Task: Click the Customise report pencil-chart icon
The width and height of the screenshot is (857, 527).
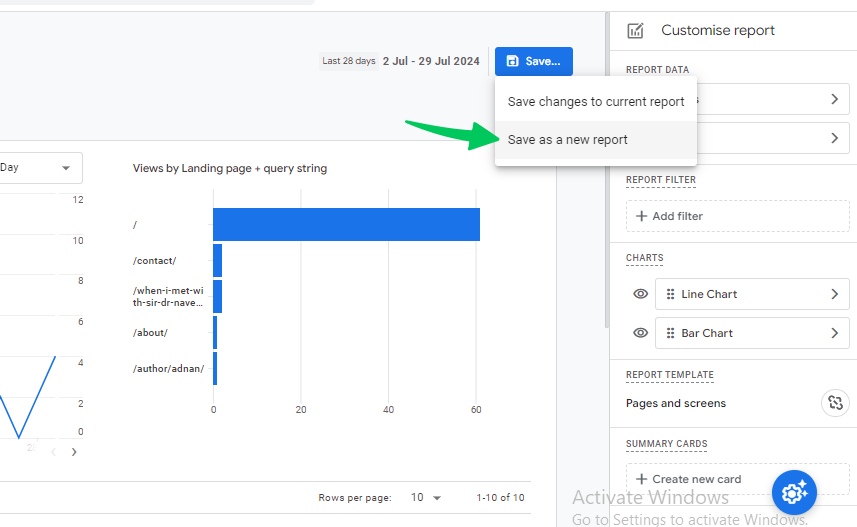Action: [635, 31]
